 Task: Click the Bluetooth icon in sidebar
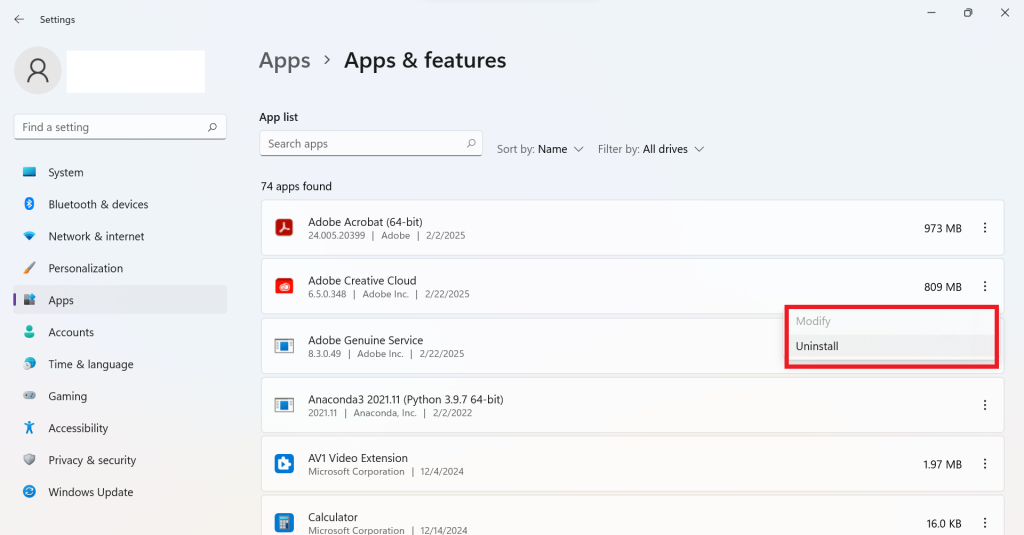[x=29, y=204]
